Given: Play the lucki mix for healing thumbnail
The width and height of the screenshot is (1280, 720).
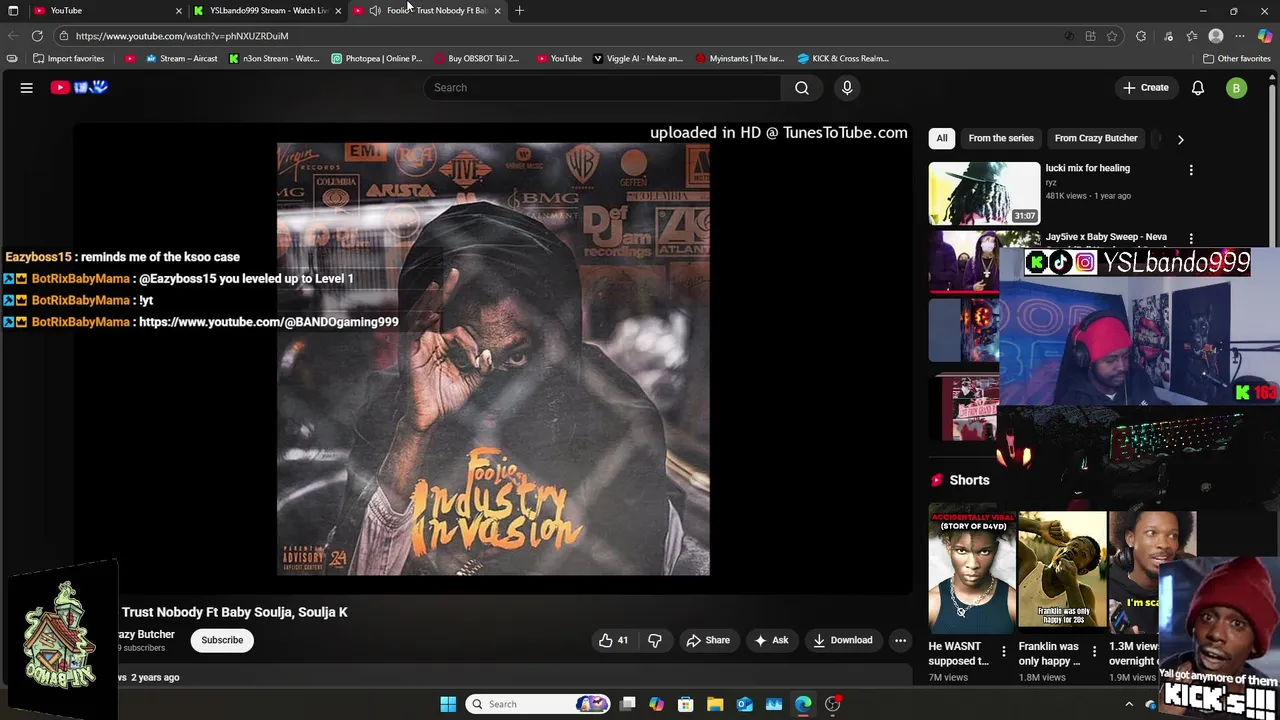Looking at the screenshot, I should tap(984, 193).
